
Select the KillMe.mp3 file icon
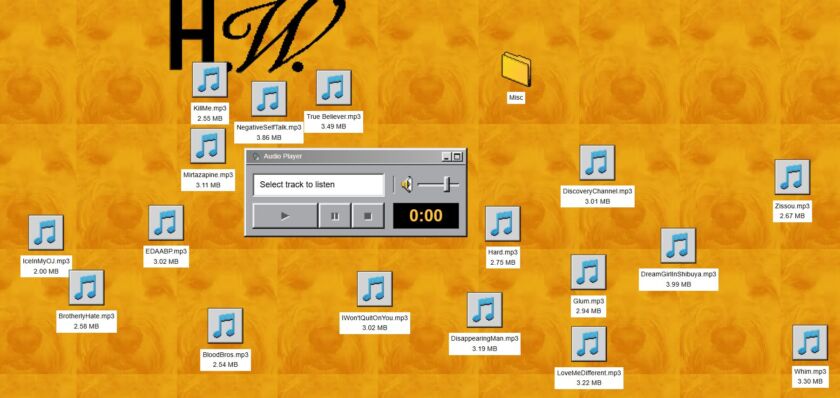[209, 80]
